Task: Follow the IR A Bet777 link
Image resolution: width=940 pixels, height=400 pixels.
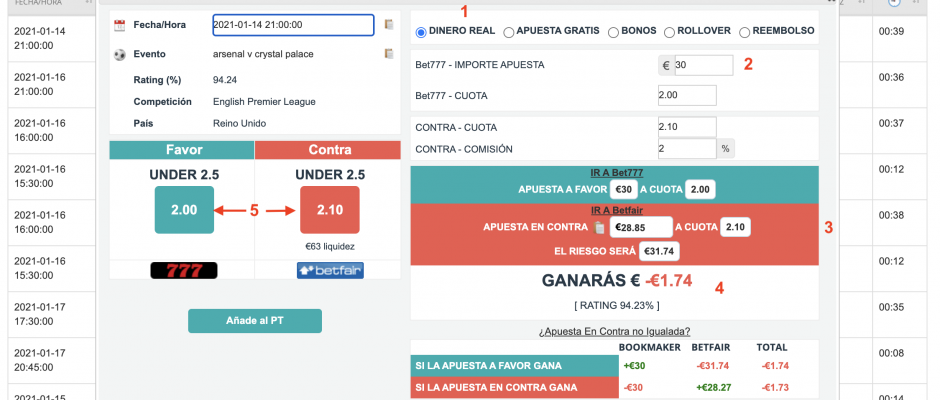Action: point(617,173)
